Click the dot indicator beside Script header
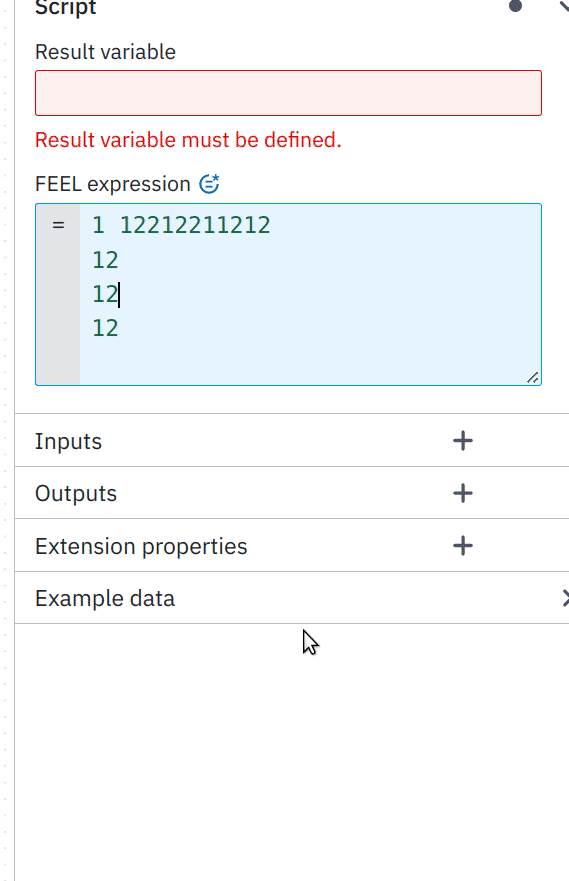The image size is (569, 881). (x=515, y=6)
